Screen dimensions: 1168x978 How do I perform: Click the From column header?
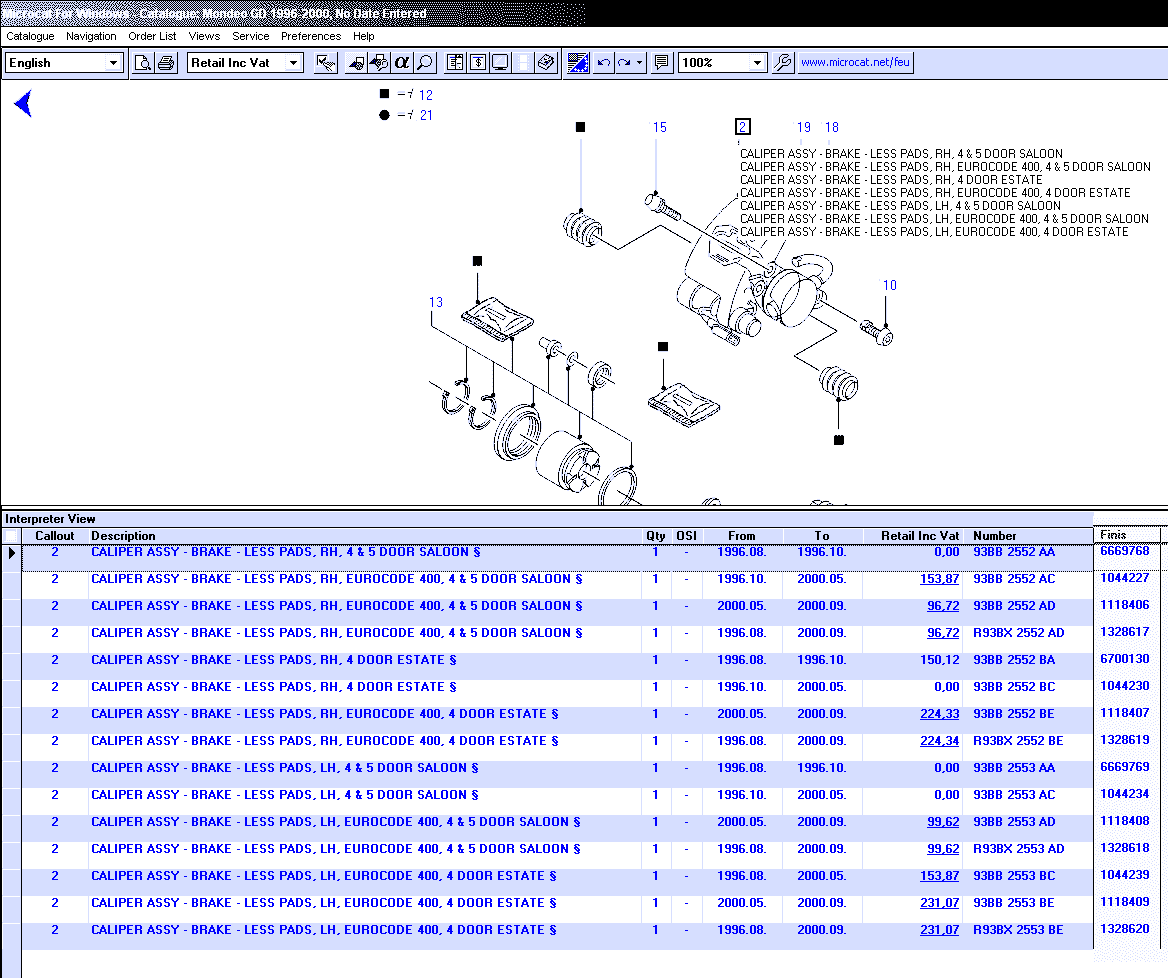[x=741, y=536]
